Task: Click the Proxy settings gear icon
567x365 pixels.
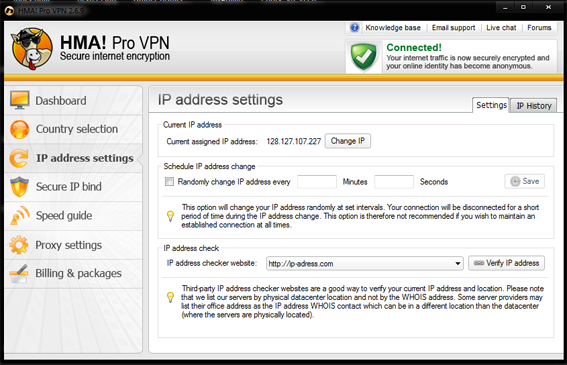Action: (19, 245)
